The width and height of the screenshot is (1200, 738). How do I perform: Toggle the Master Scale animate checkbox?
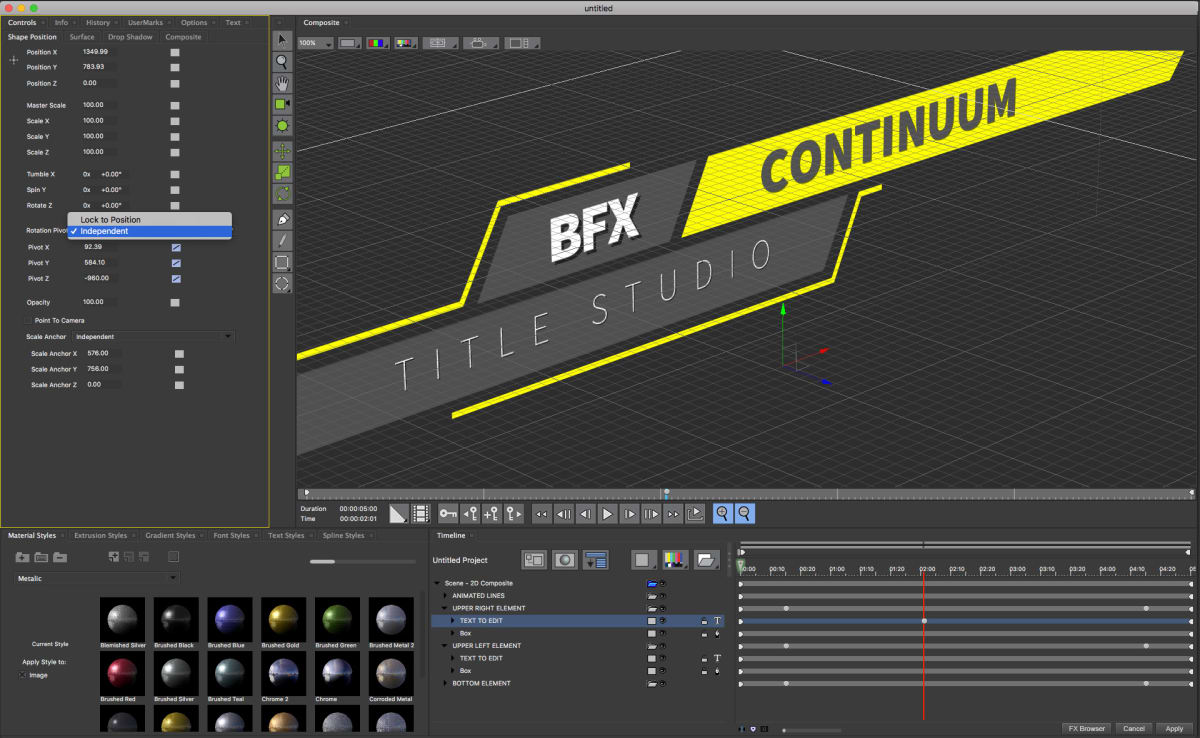pos(175,105)
